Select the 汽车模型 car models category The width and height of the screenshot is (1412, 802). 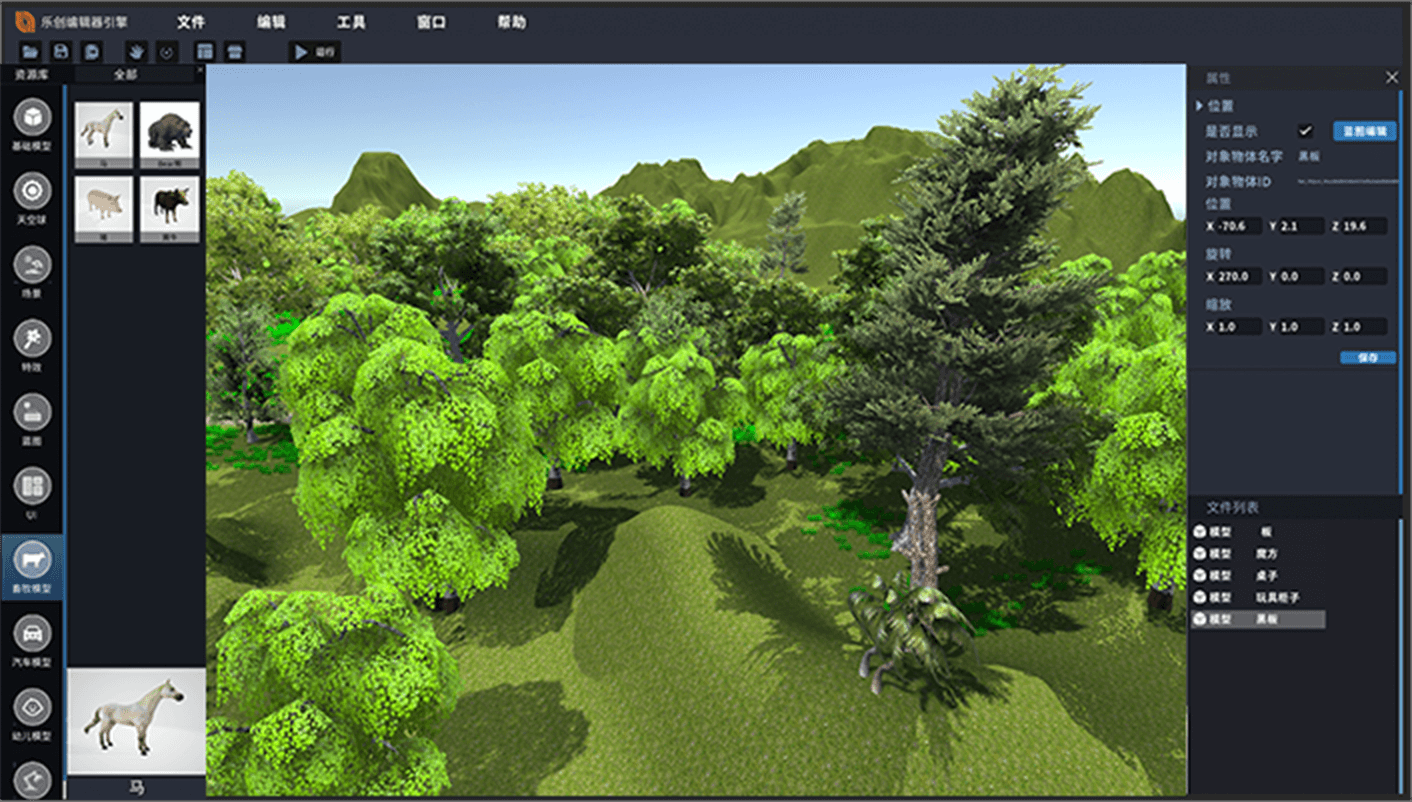(x=32, y=634)
